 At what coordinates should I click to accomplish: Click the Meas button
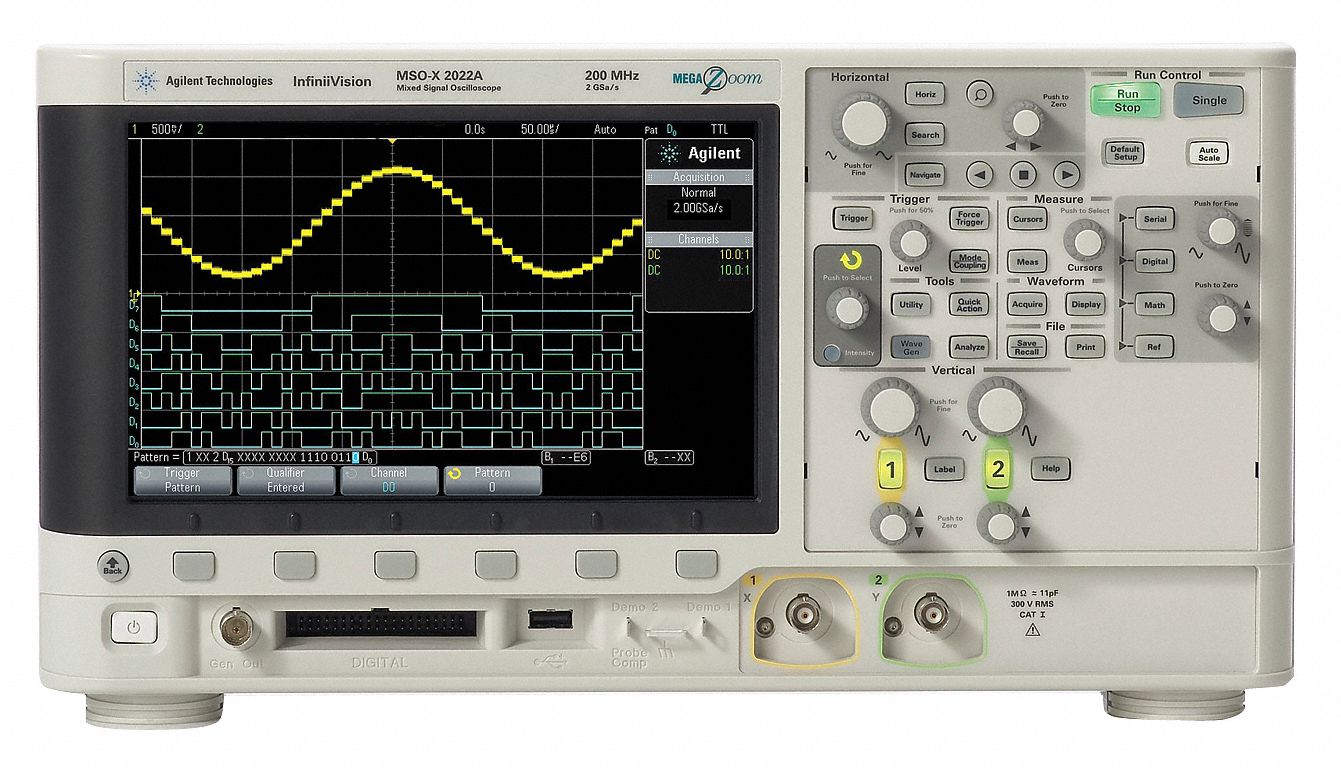[1027, 262]
